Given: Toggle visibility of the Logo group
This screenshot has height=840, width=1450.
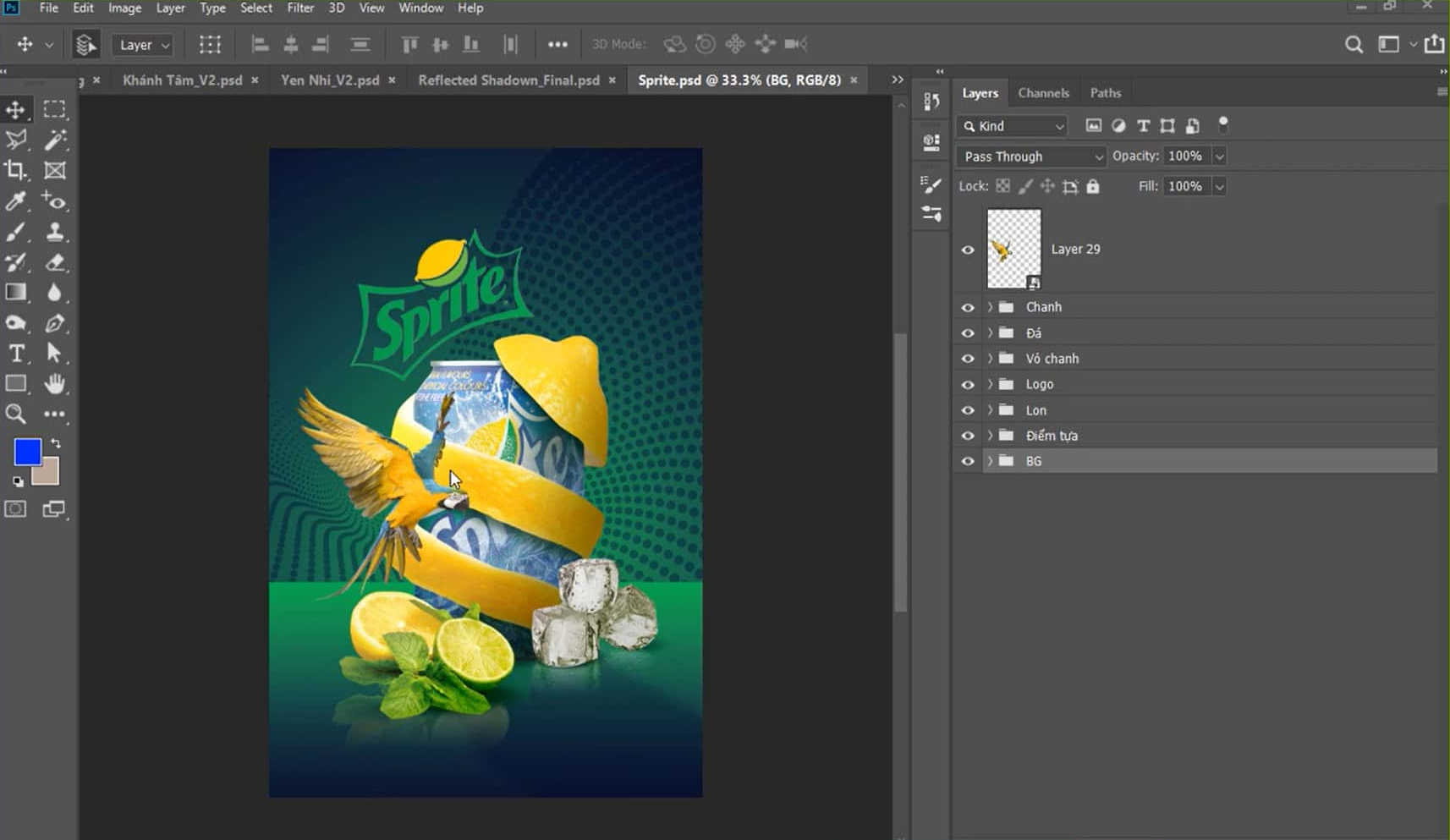Looking at the screenshot, I should tap(968, 385).
